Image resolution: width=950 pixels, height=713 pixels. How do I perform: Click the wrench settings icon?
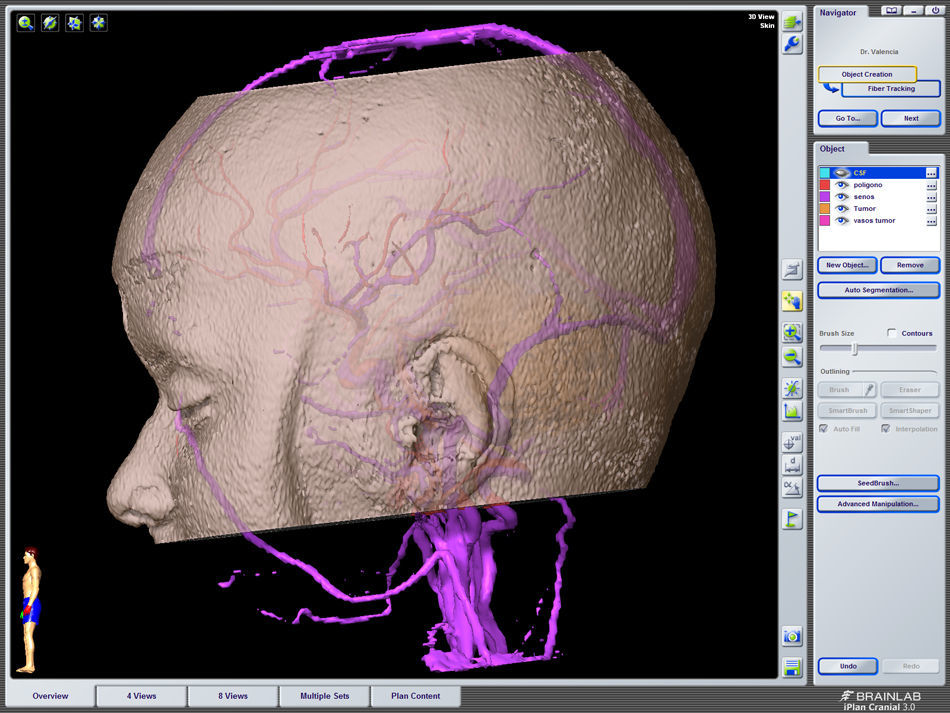pos(792,44)
